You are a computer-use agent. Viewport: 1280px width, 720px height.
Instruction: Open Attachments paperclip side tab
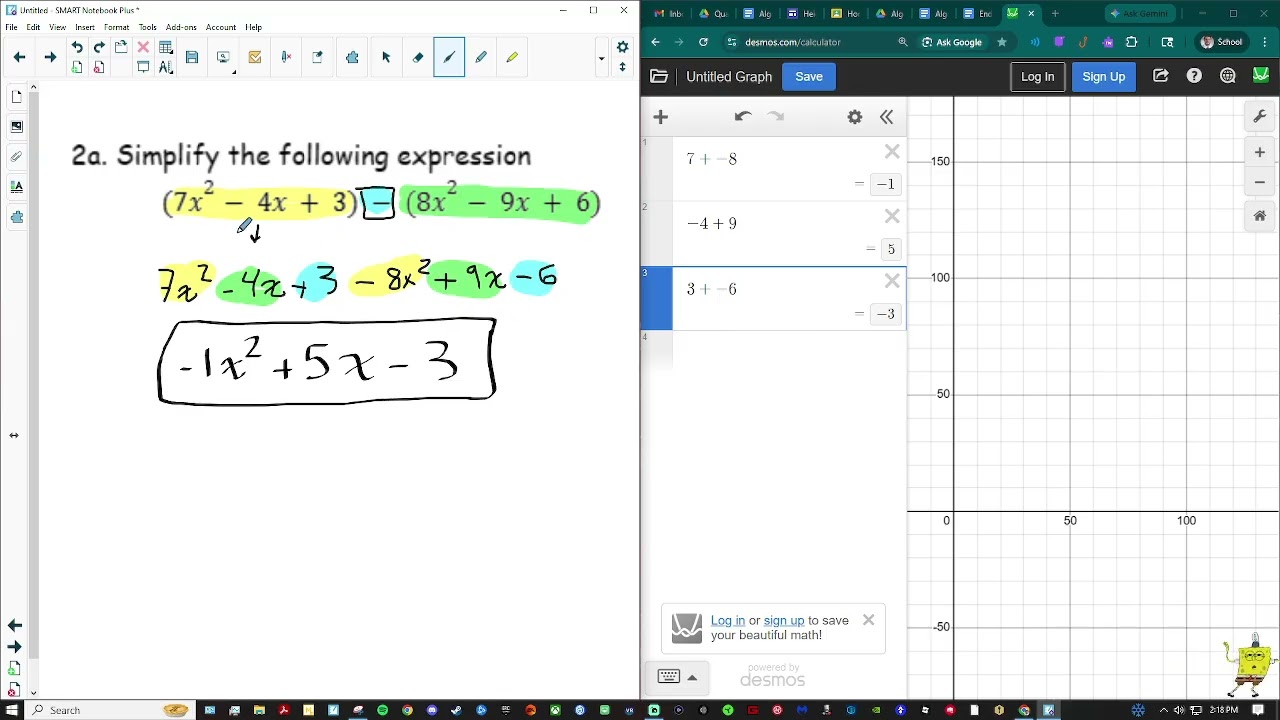click(16, 157)
